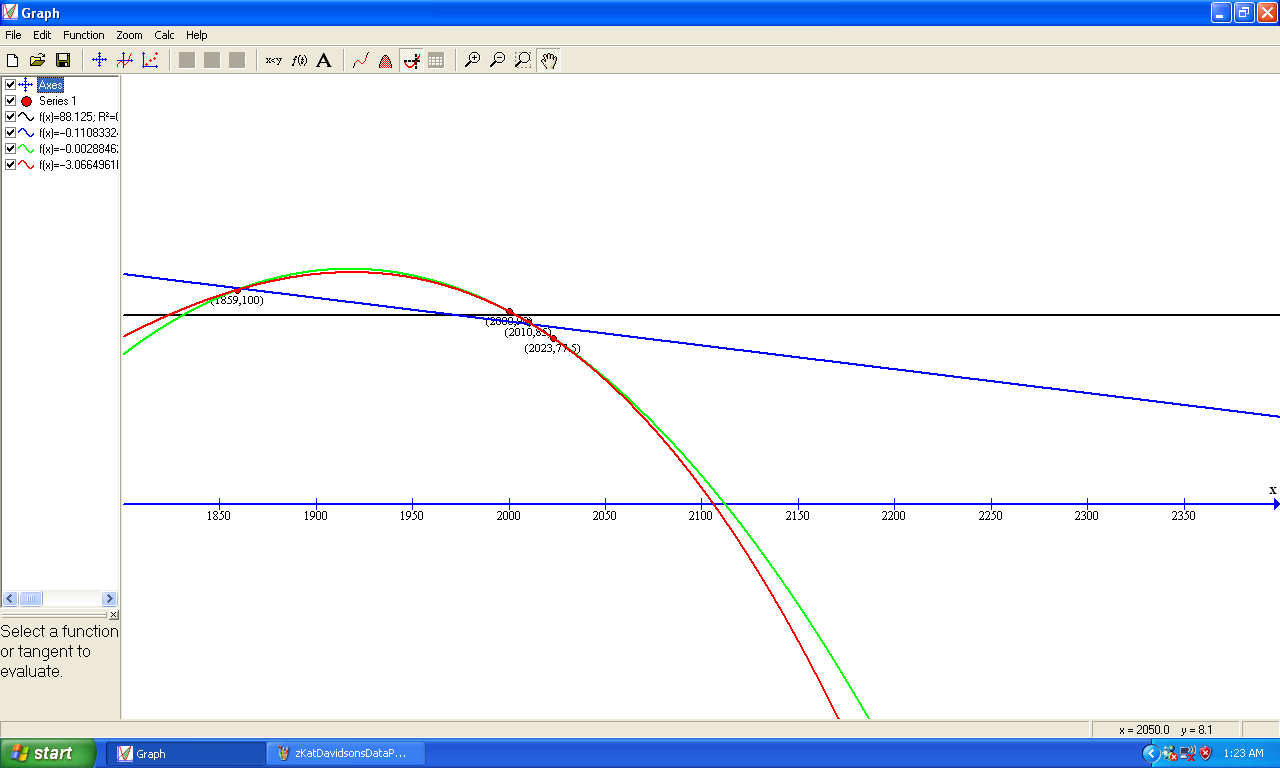The image size is (1280, 768).
Task: Insert the derivative f'(x) of a function
Action: [298, 60]
